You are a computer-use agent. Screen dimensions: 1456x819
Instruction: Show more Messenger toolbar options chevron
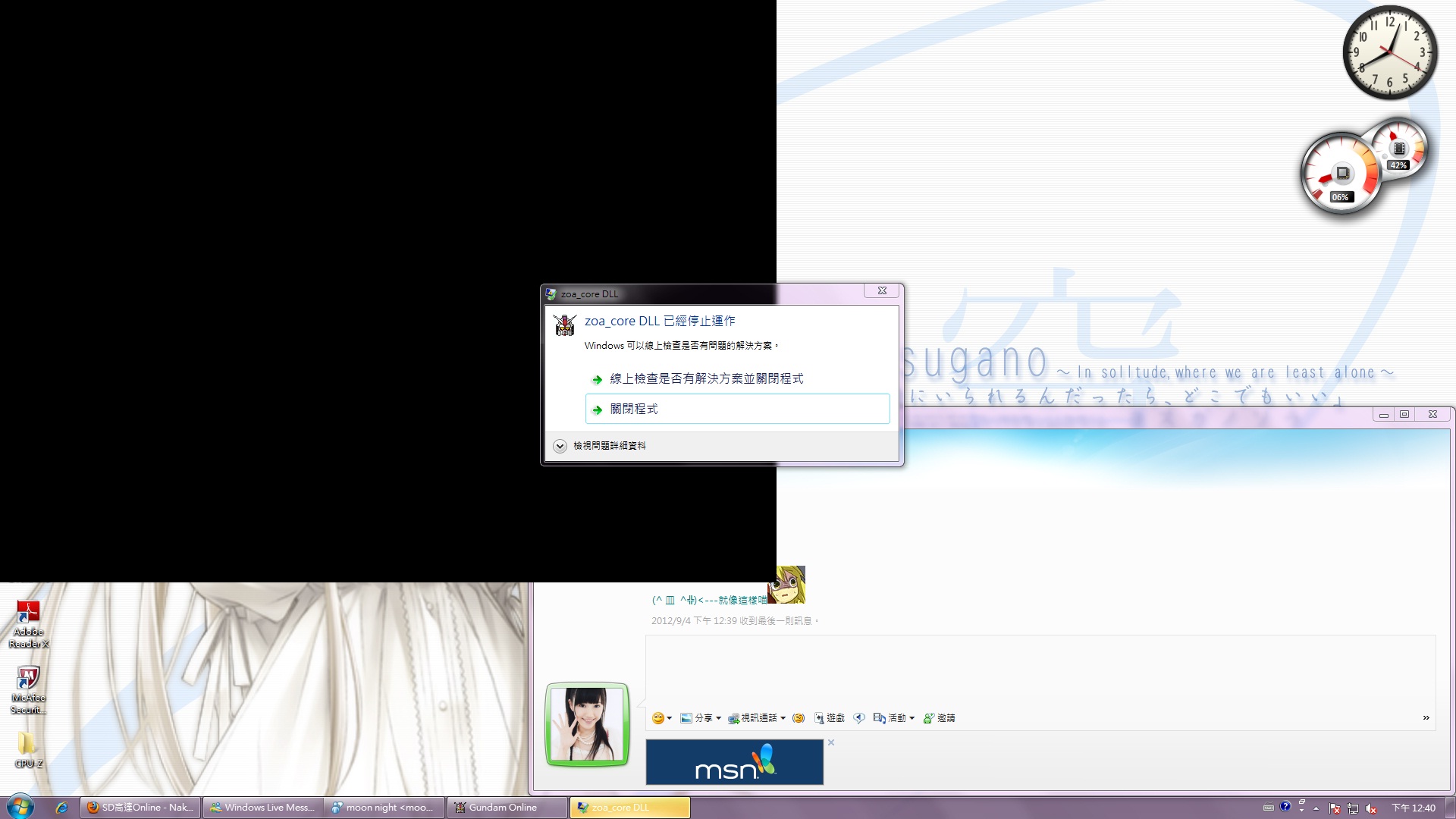(1426, 718)
